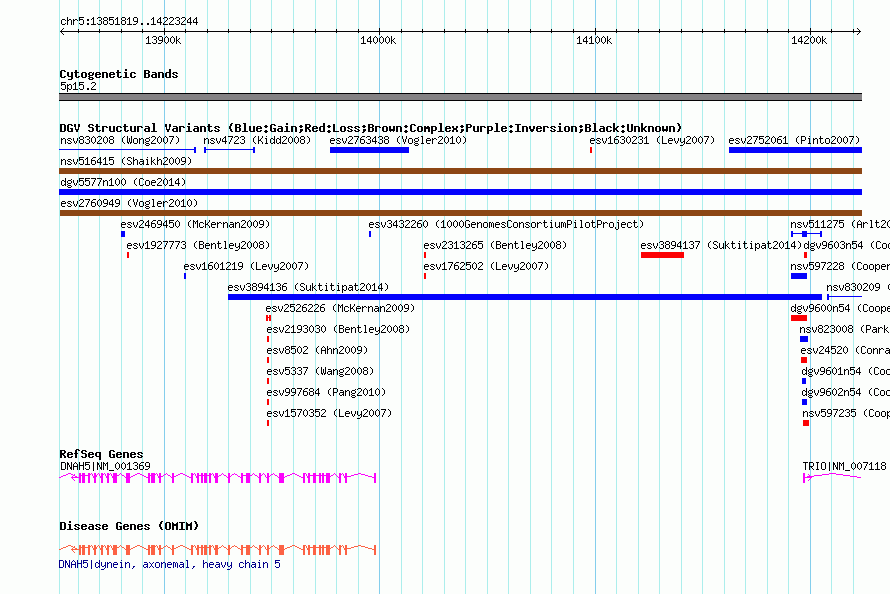Click the esv3894137 red loss bar
The width and height of the screenshot is (890, 594).
click(662, 255)
